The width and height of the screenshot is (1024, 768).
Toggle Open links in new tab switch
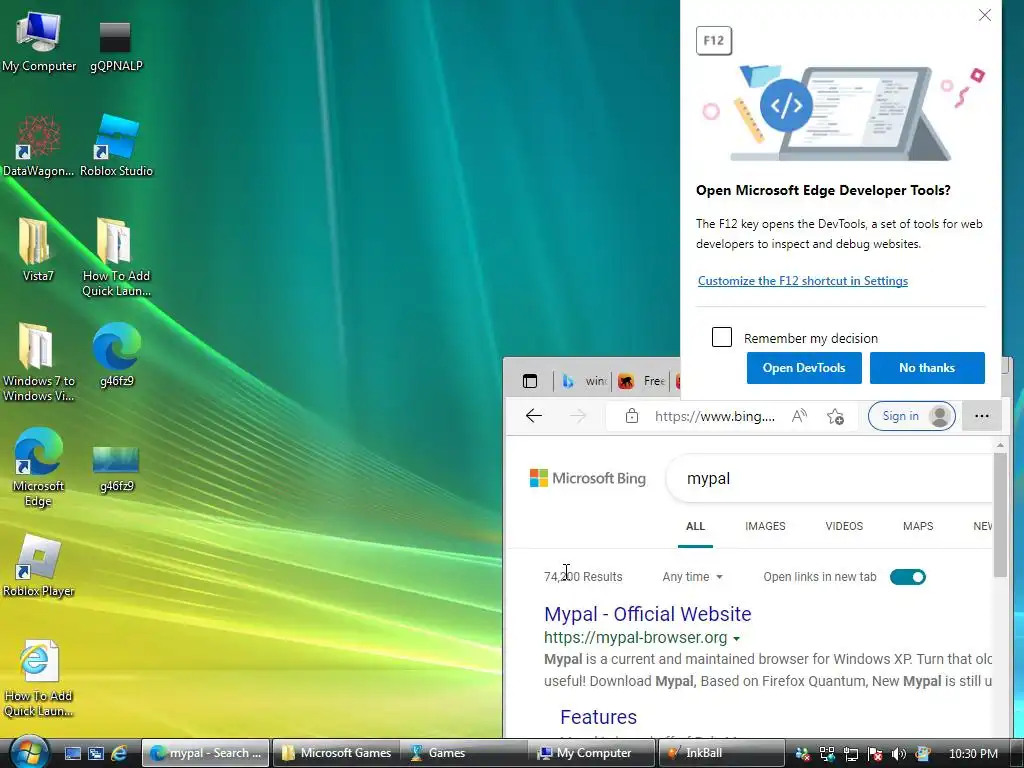(908, 577)
